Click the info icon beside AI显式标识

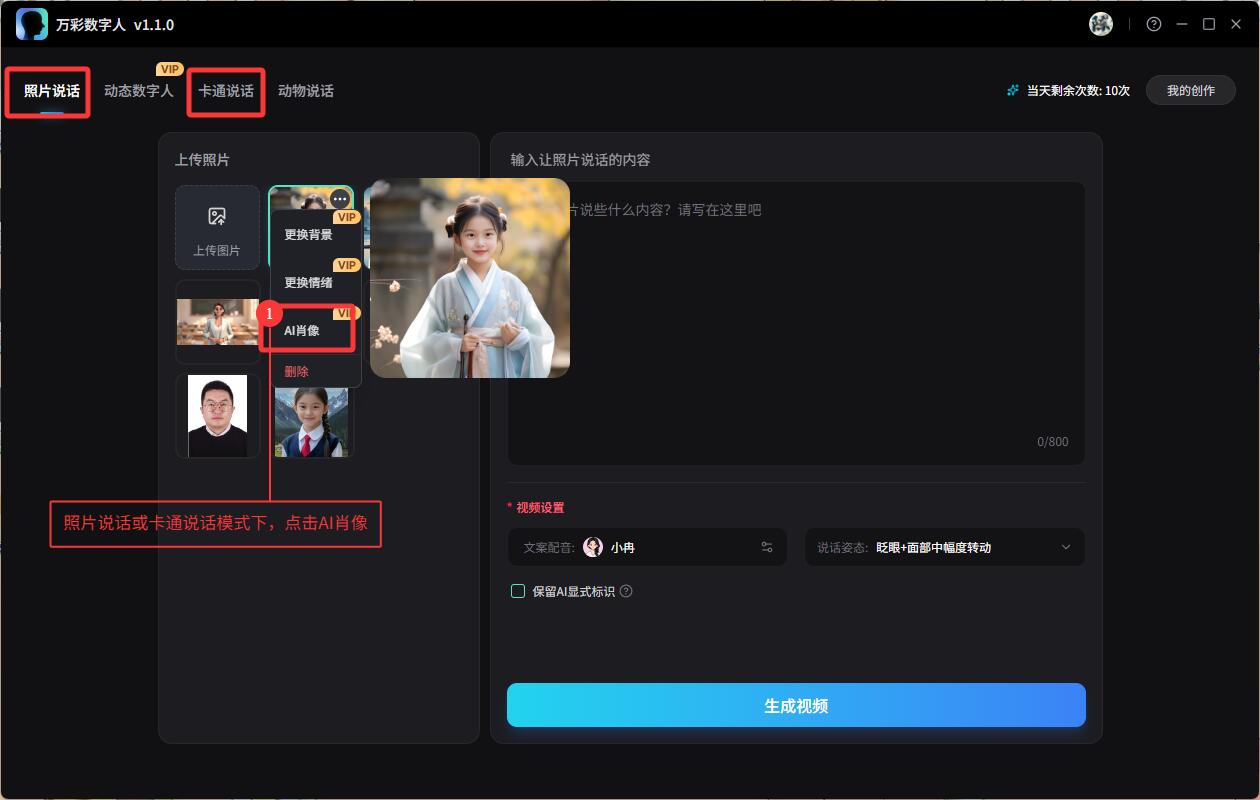click(626, 591)
